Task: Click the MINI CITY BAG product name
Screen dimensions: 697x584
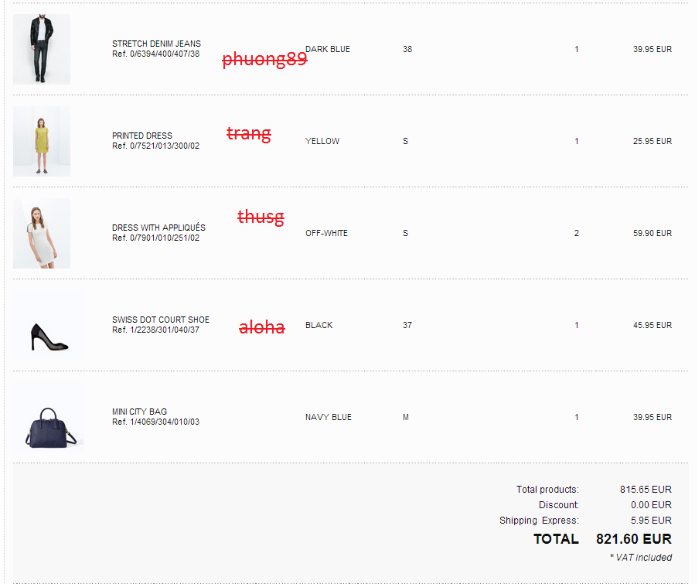Action: click(140, 412)
